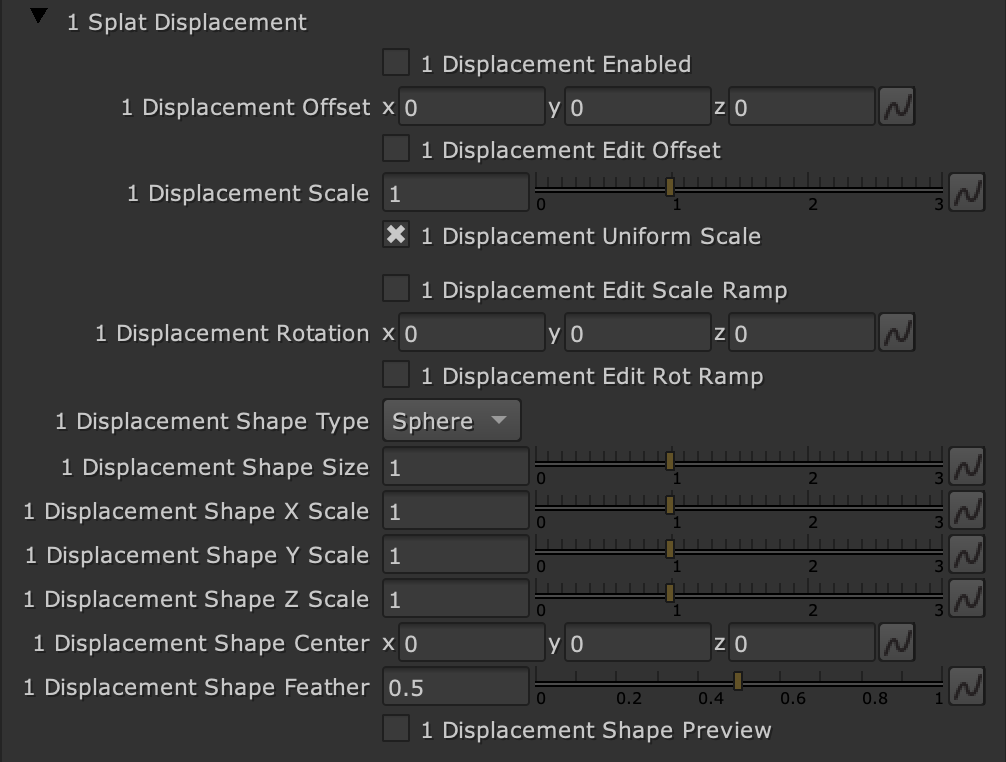Click the Shape Y Scale slider handle

pyautogui.click(x=670, y=549)
